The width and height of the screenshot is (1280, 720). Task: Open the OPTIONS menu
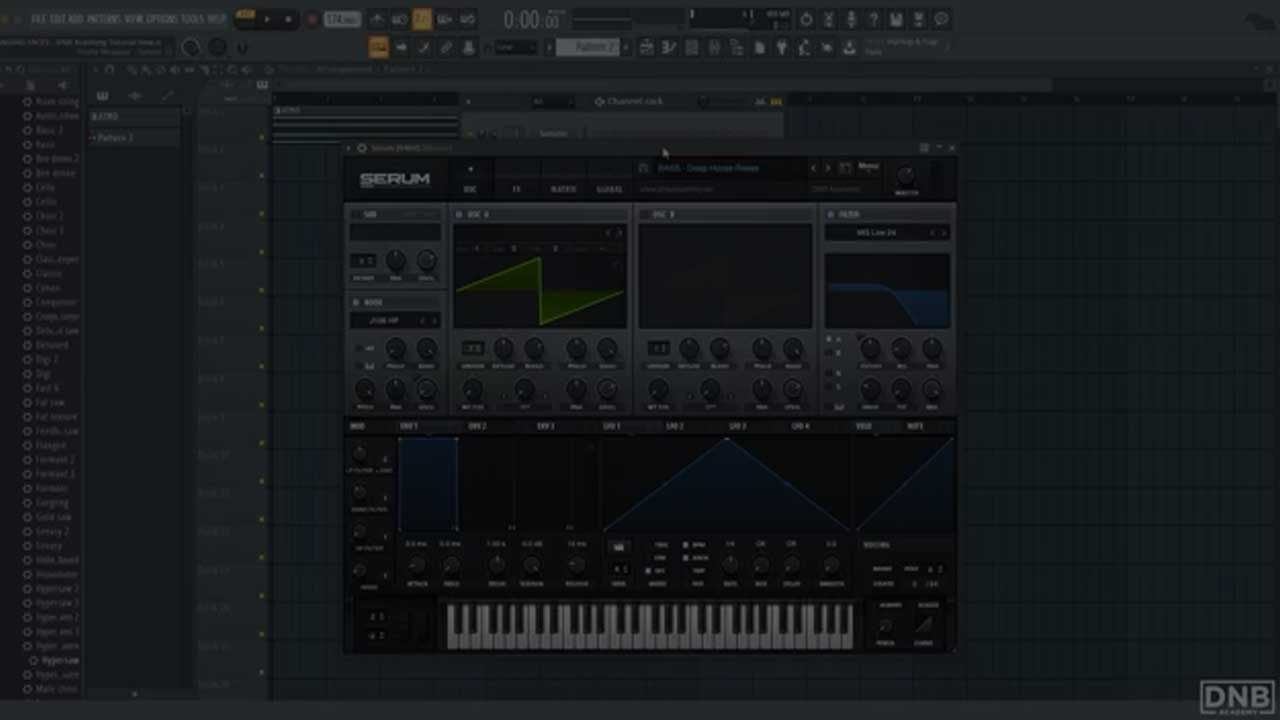tap(162, 19)
